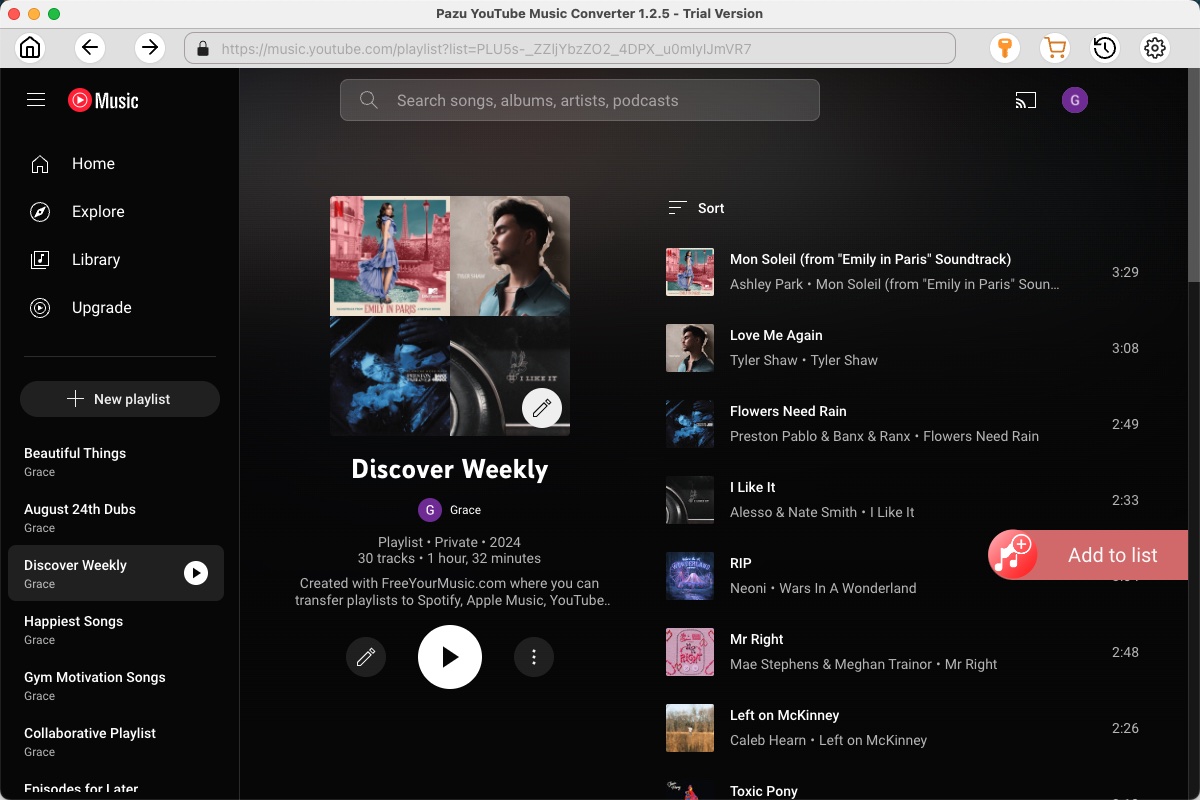Screen dimensions: 1200x800
Task: Play the Discover Weekly playlist
Action: coord(450,657)
